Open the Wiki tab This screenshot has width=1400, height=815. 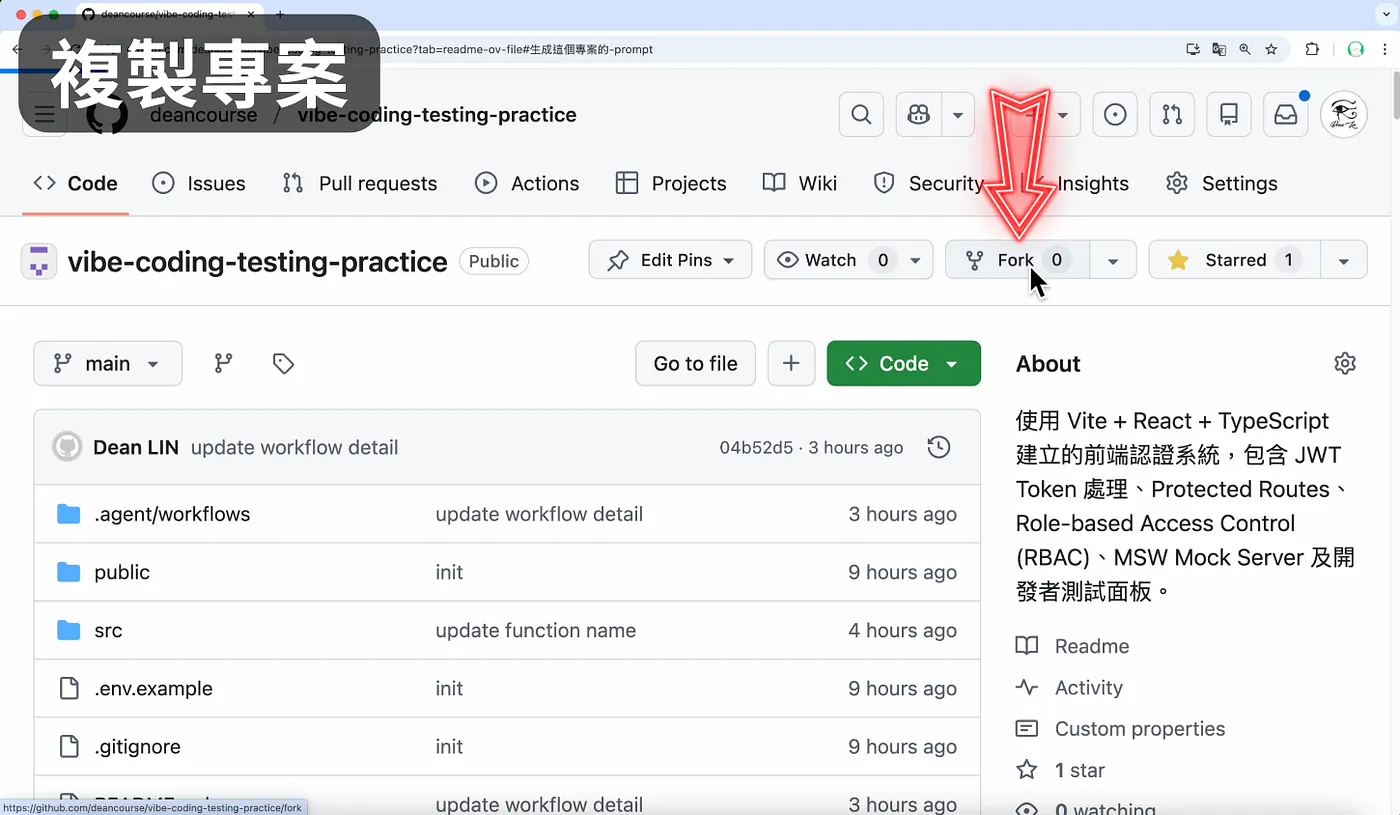click(x=800, y=183)
